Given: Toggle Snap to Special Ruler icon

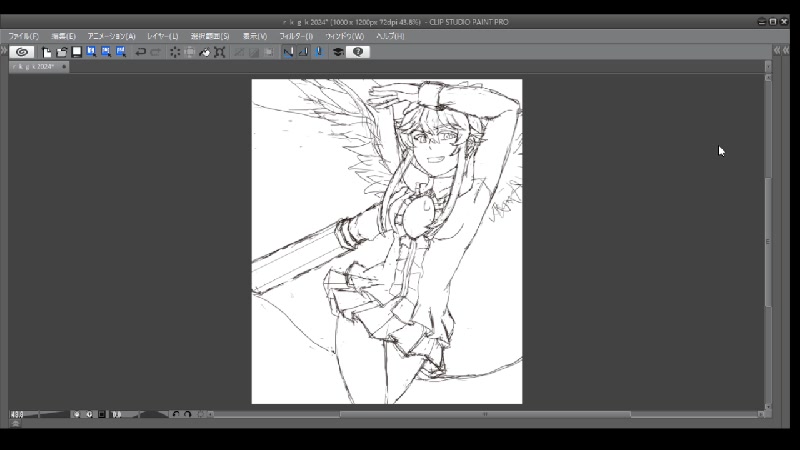Looking at the screenshot, I should pos(303,52).
